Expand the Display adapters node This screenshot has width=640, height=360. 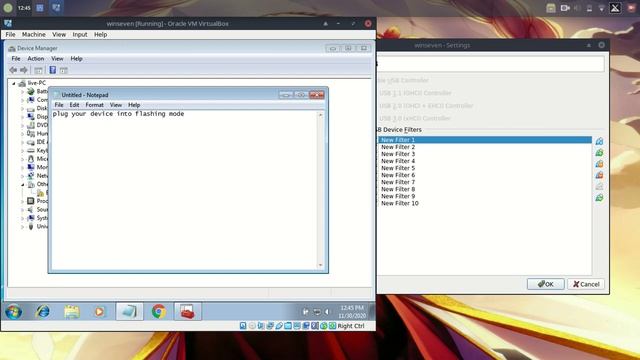[22, 117]
